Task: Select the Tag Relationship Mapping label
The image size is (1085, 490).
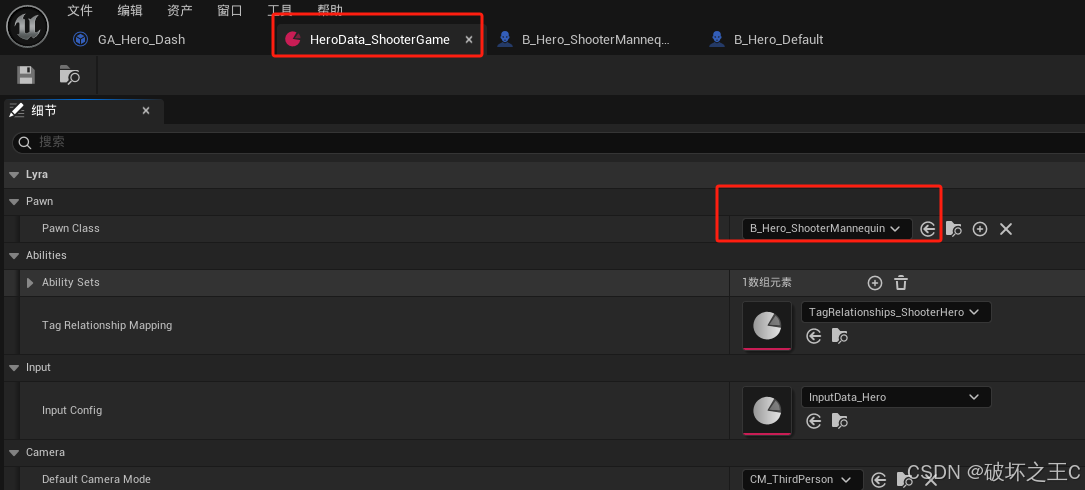Action: tap(107, 325)
